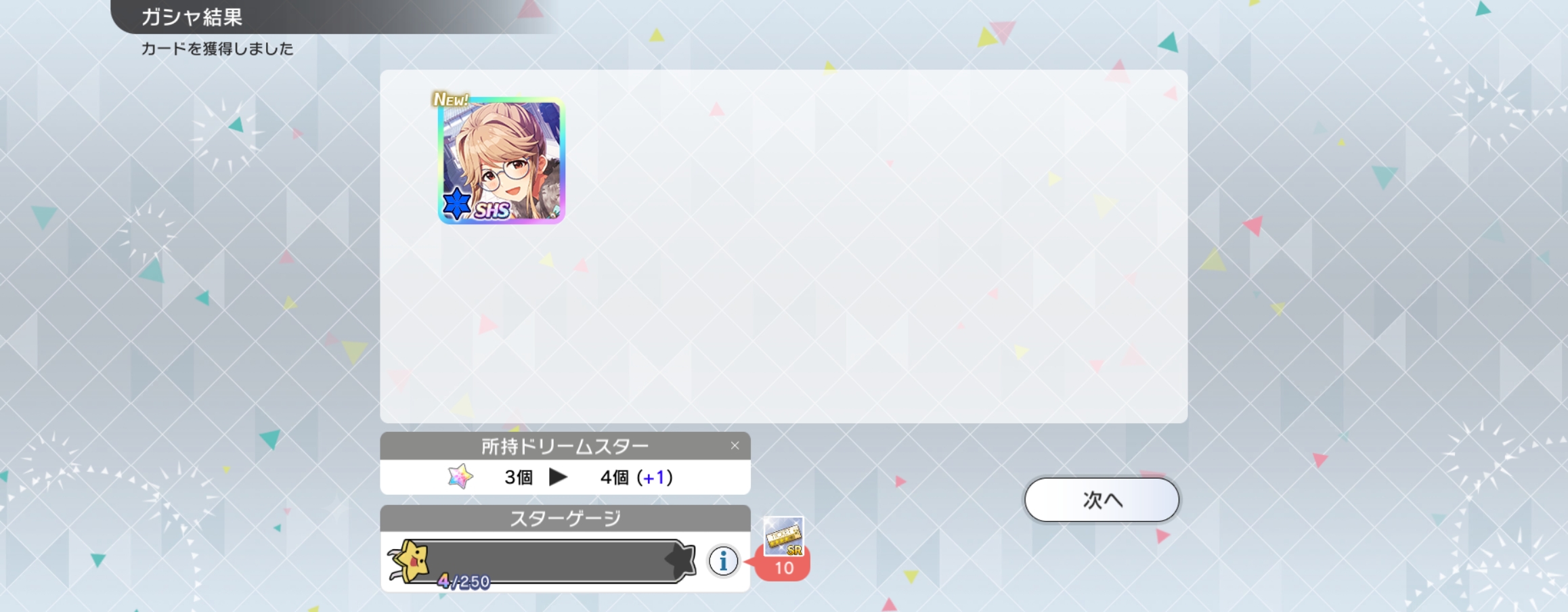Click the 4/250 gauge counter text

click(x=463, y=581)
